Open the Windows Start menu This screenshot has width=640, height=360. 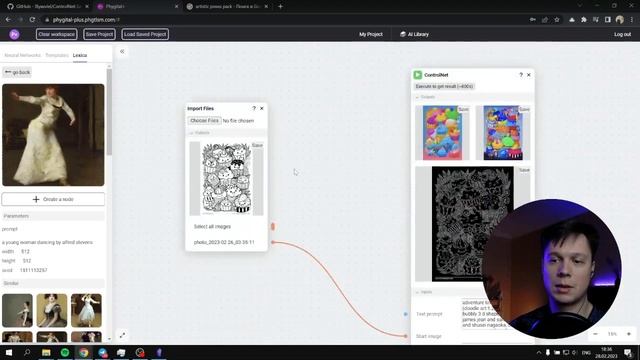click(x=9, y=353)
